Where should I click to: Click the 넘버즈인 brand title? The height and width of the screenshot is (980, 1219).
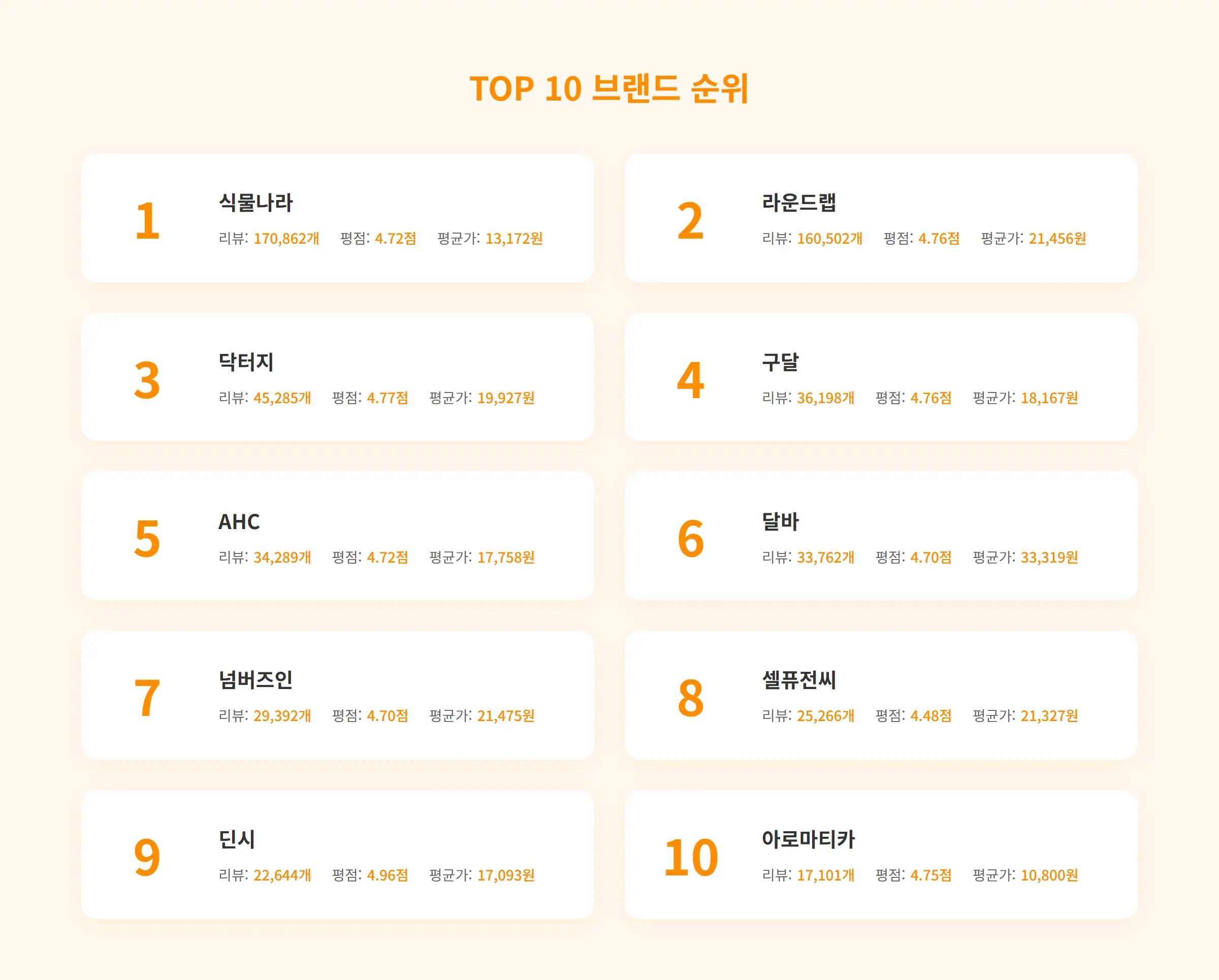coord(255,679)
